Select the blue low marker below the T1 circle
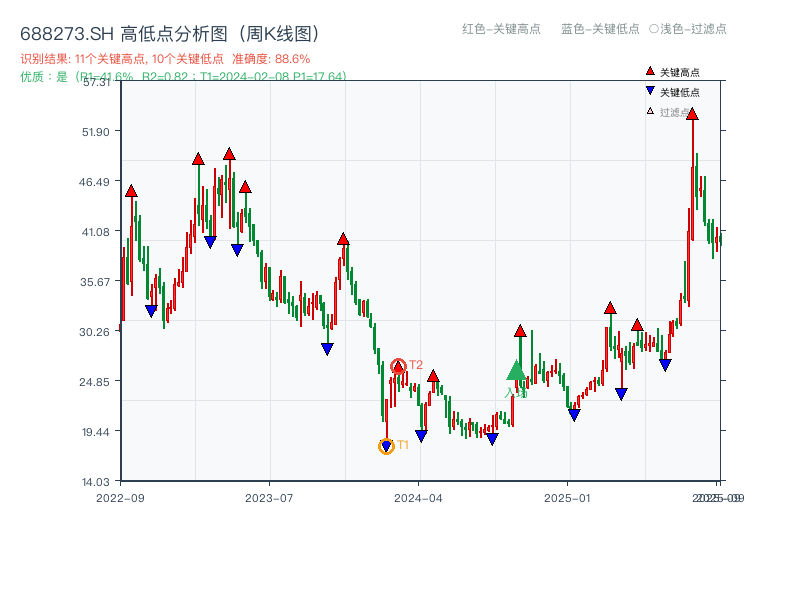The height and width of the screenshot is (600, 800). pyautogui.click(x=385, y=444)
